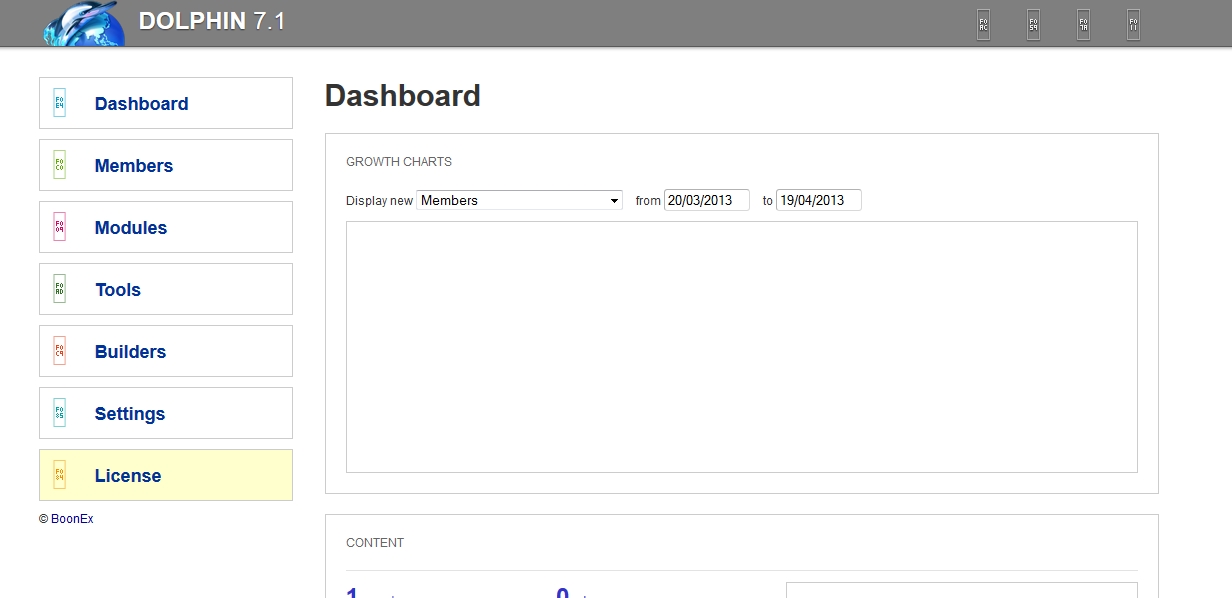Click the icon beside the Tools label
The height and width of the screenshot is (598, 1232).
pos(59,289)
